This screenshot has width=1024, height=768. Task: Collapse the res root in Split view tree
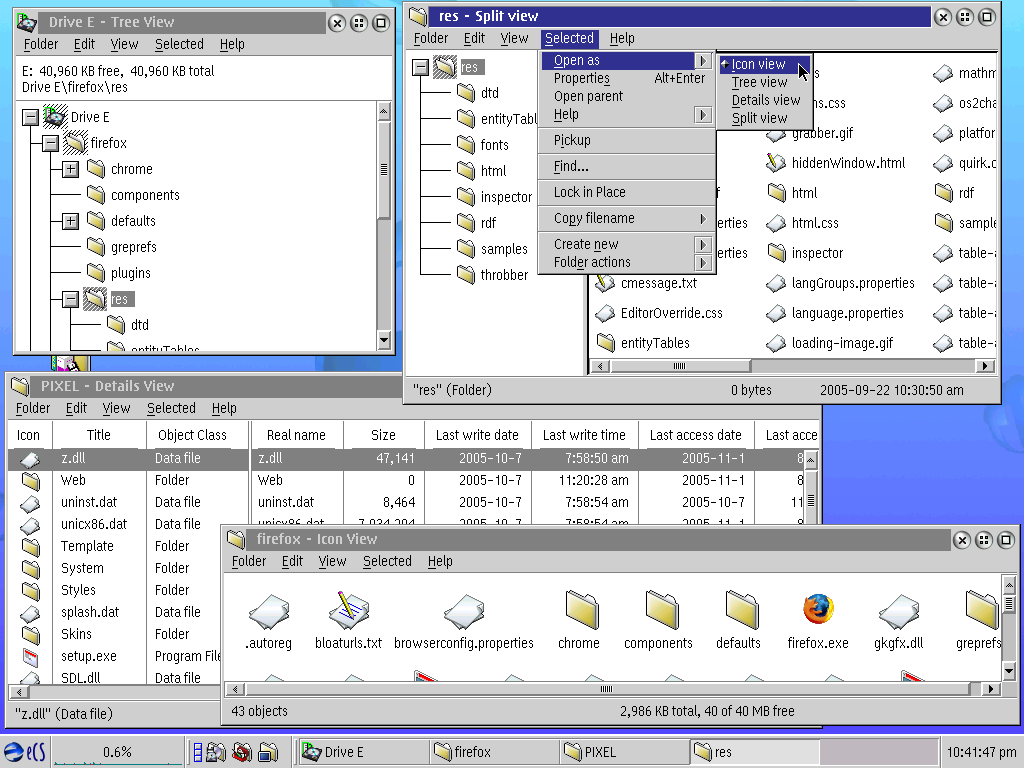[420, 67]
